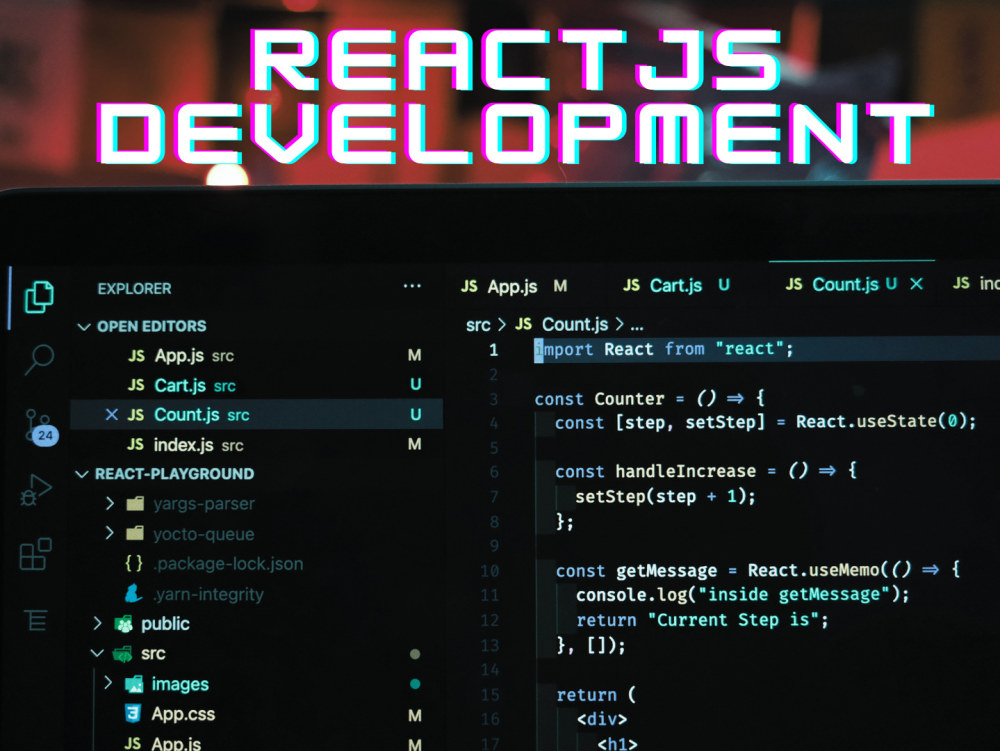1000x751 pixels.
Task: Click yocto-queue folder icon
Action: pyautogui.click(x=135, y=533)
